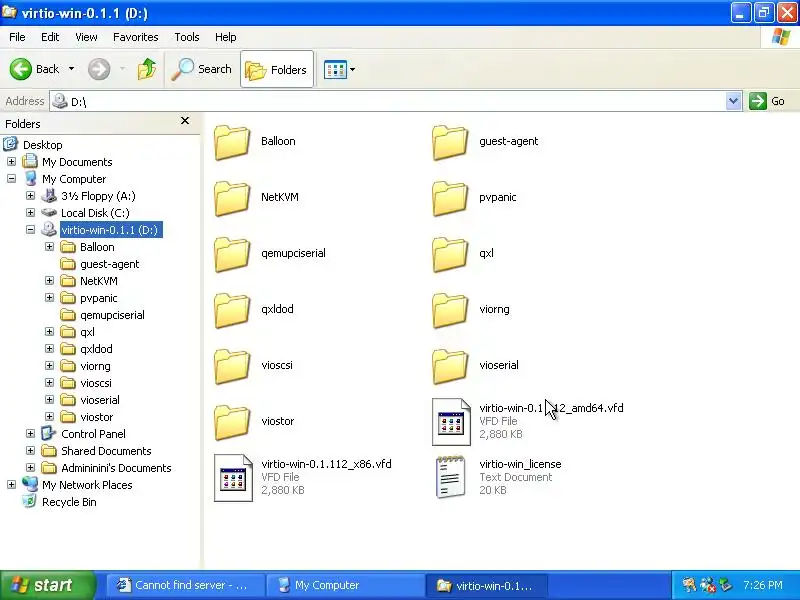This screenshot has width=800, height=600.
Task: Open the View menu
Action: click(86, 37)
